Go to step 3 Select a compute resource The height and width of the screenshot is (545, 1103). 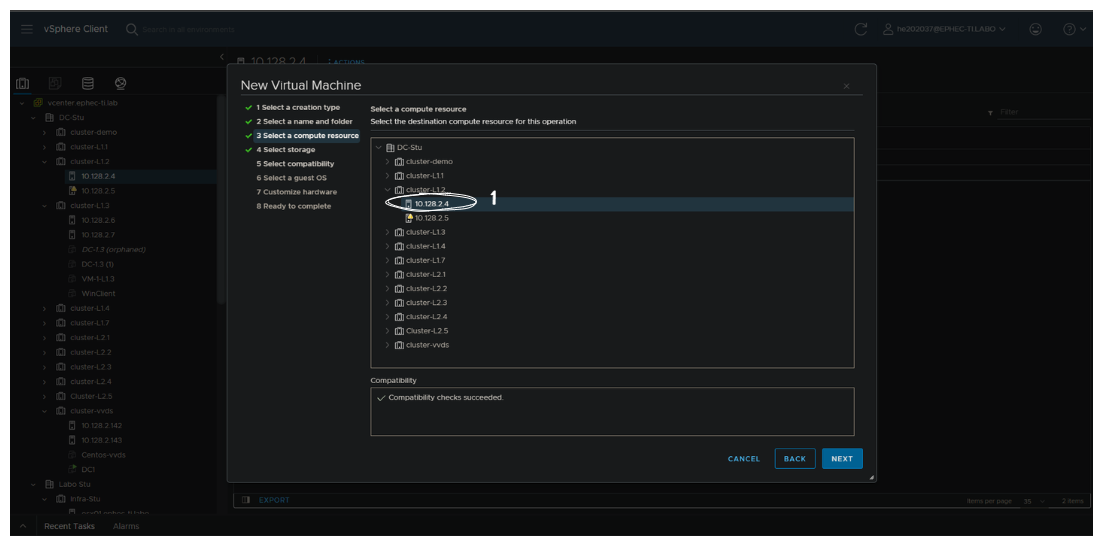point(307,136)
